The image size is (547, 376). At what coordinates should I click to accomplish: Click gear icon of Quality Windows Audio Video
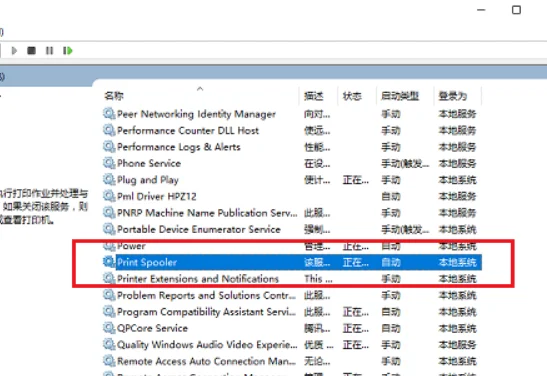(109, 345)
